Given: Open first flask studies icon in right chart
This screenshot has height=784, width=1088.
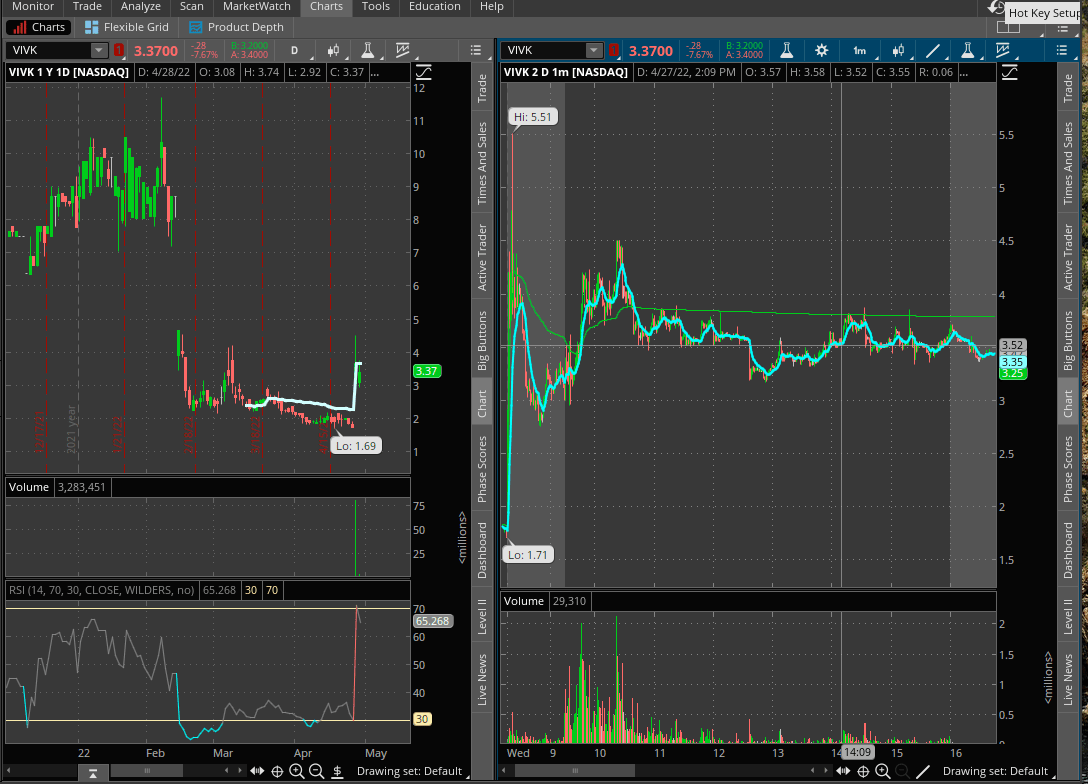Looking at the screenshot, I should point(786,50).
